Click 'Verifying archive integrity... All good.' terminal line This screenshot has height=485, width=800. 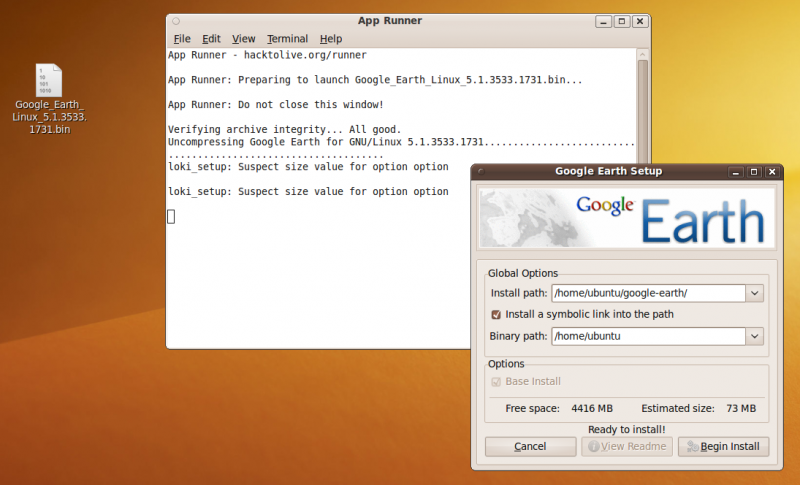tap(285, 130)
